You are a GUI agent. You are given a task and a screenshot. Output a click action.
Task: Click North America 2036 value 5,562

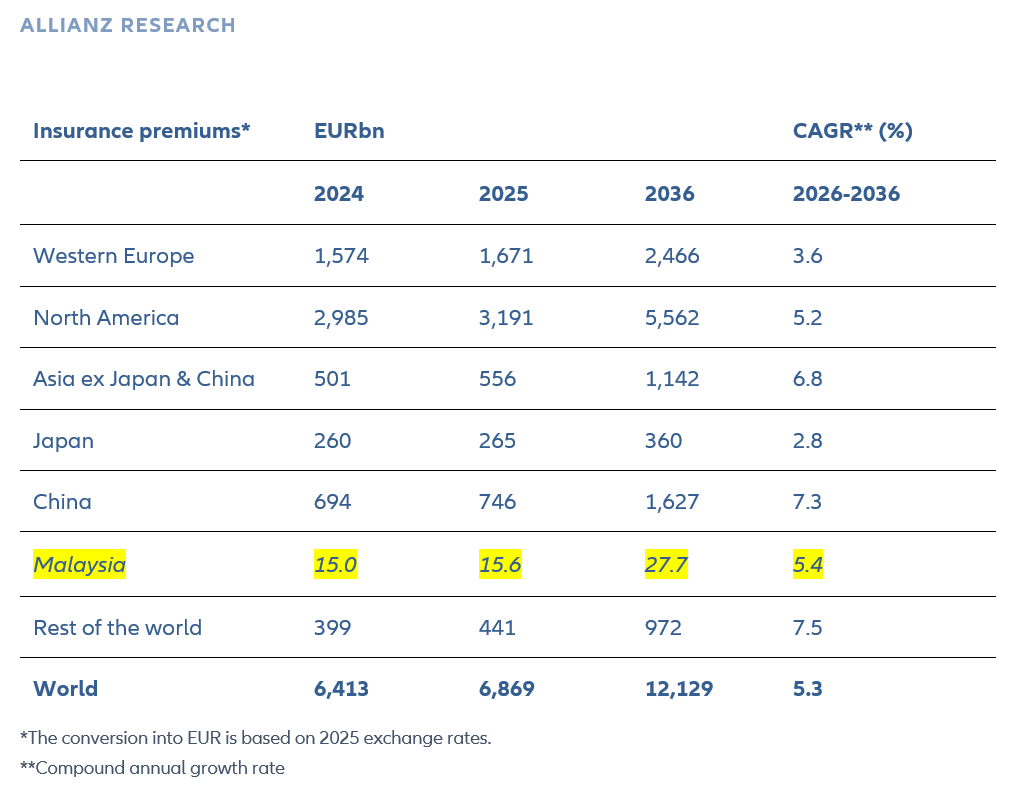672,318
